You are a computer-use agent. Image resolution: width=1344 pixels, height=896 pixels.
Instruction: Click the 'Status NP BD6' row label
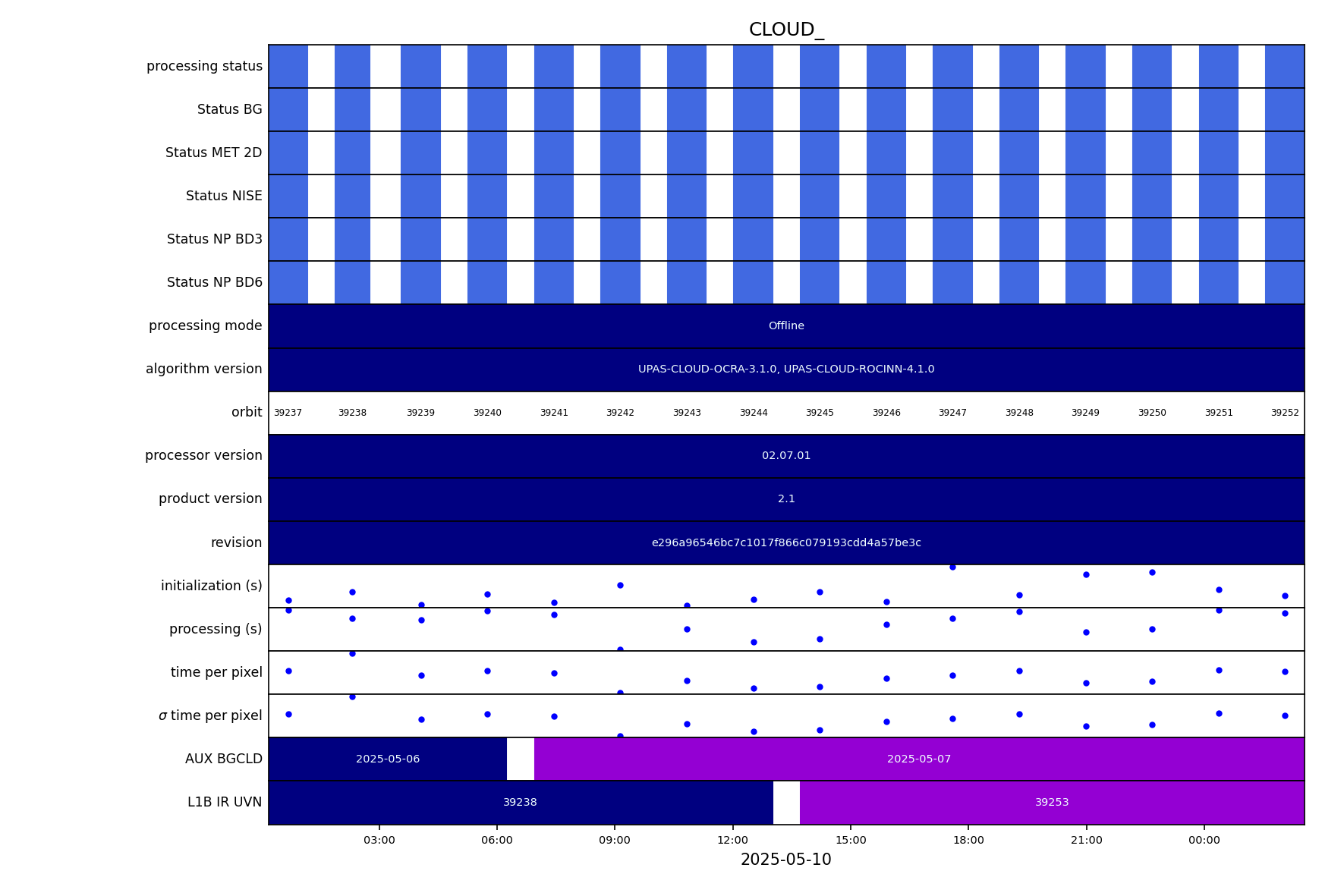pos(215,282)
